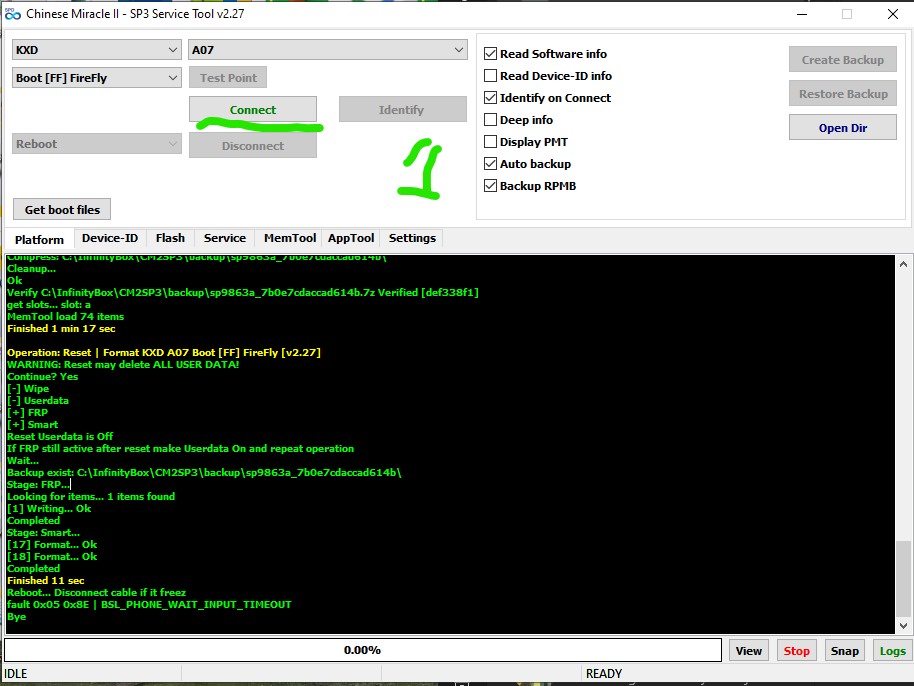Expand the Boot [FF] FireFly dropdown
Image resolution: width=914 pixels, height=686 pixels.
click(97, 78)
